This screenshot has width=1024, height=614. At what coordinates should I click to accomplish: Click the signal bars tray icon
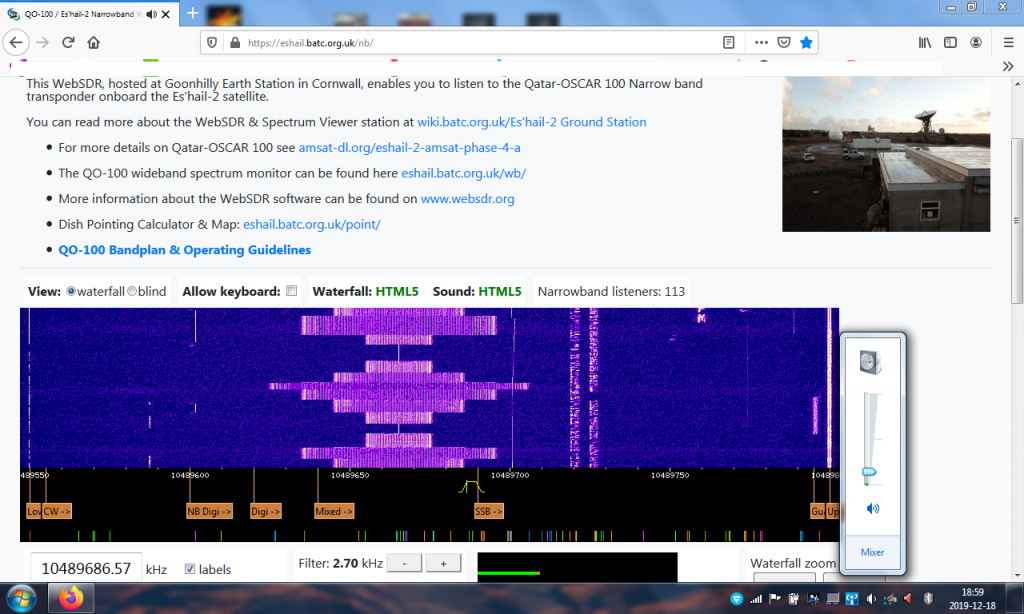pyautogui.click(x=756, y=598)
